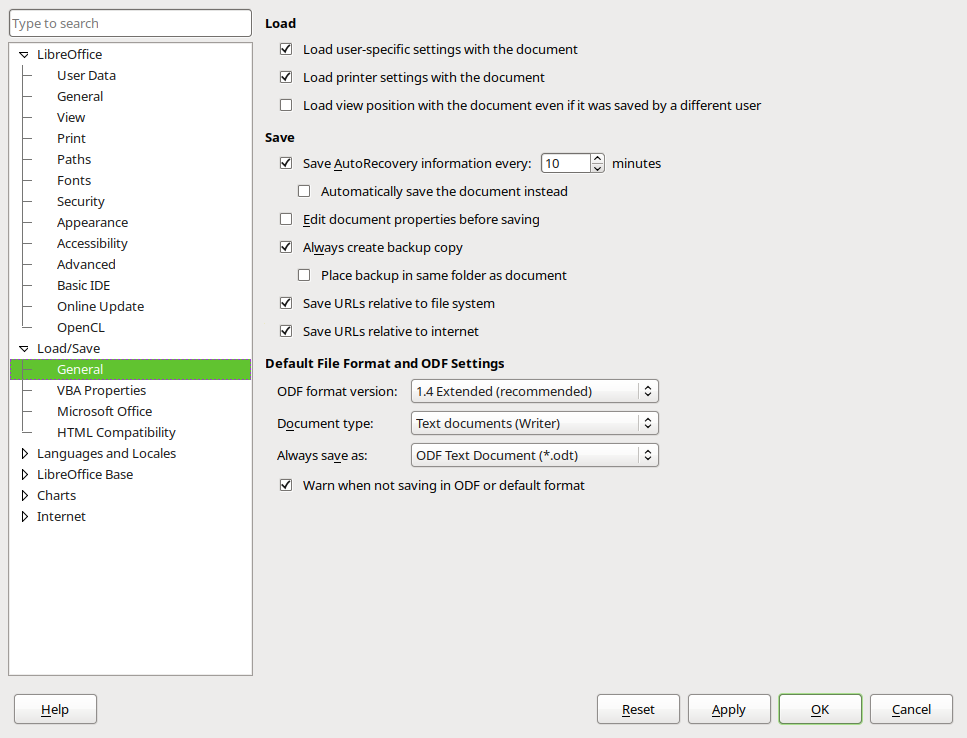Enable Automatically save the document instead
967x738 pixels.
pyautogui.click(x=304, y=191)
